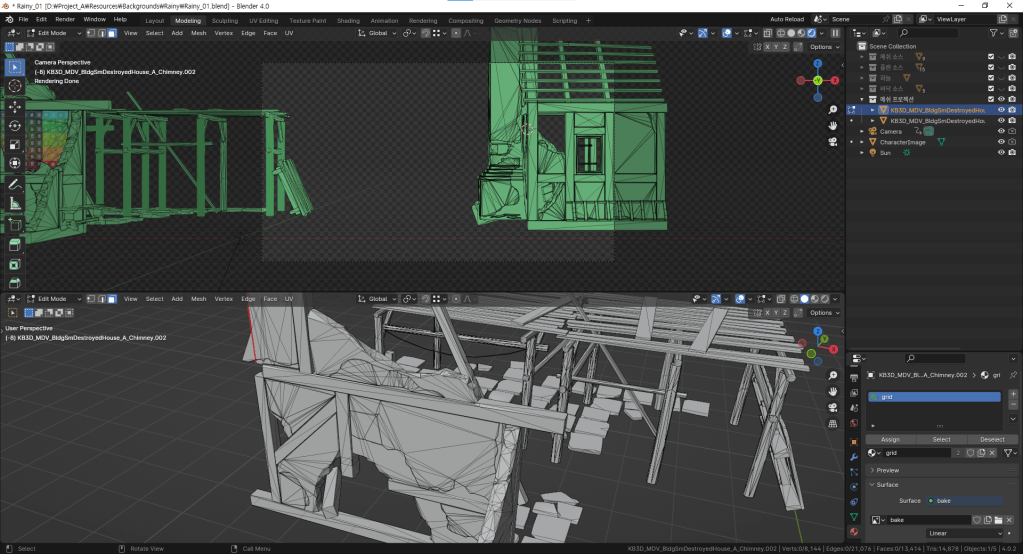The width and height of the screenshot is (1023, 554).
Task: Activate the 3D Cursor tool
Action: 15,86
